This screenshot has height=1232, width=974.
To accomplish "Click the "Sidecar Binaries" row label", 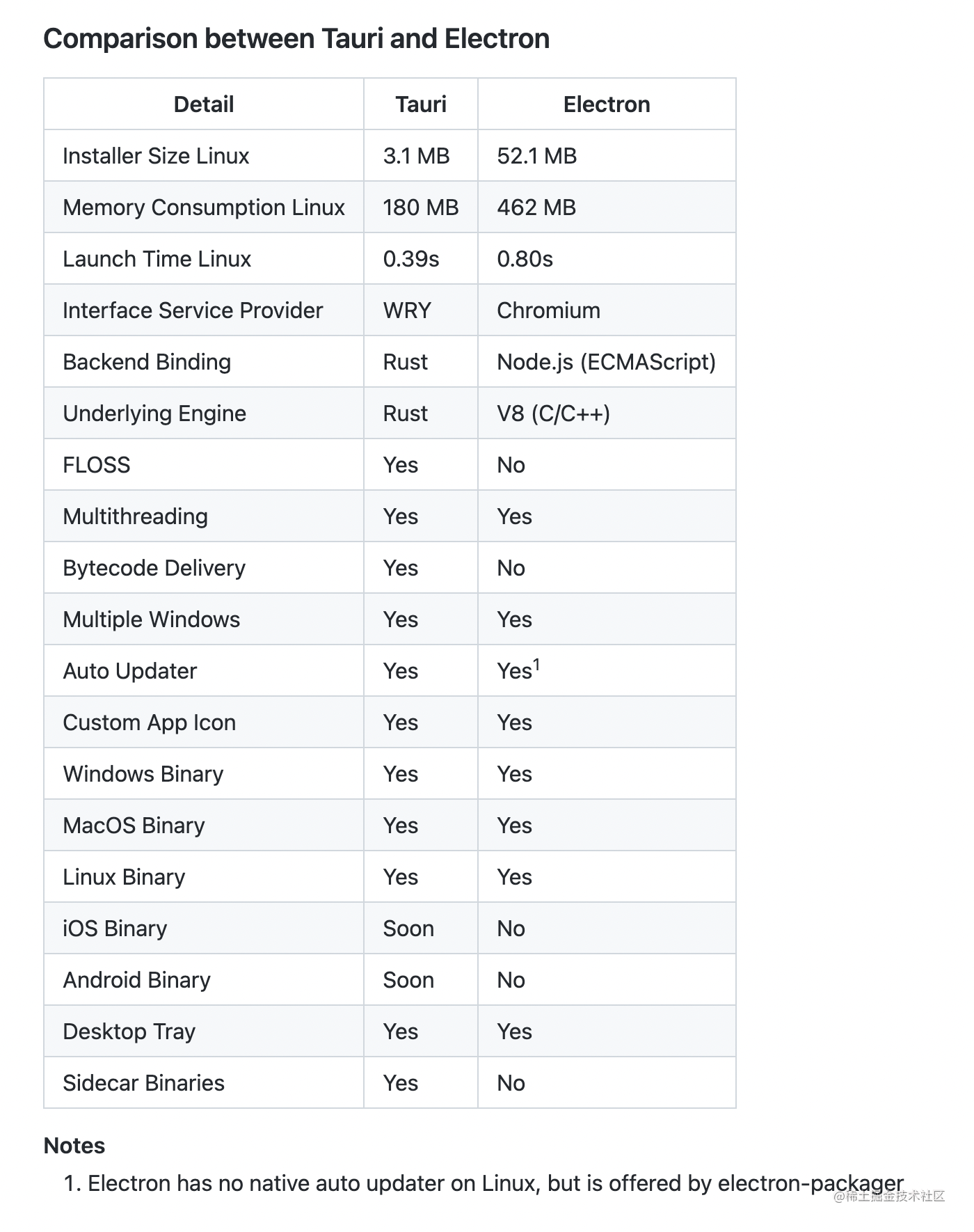I will point(143,1083).
